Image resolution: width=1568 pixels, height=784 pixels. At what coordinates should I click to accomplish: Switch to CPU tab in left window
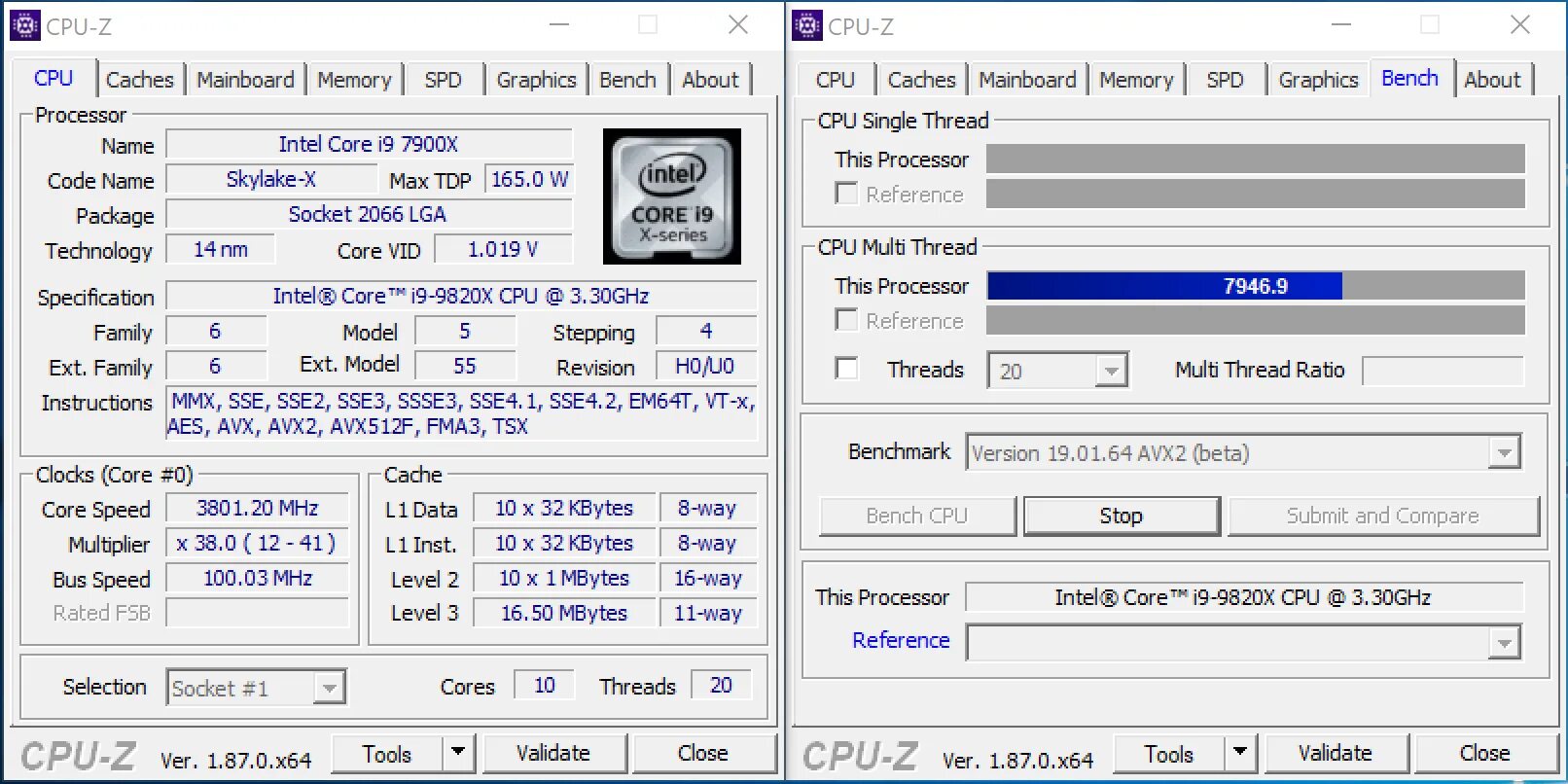point(53,78)
